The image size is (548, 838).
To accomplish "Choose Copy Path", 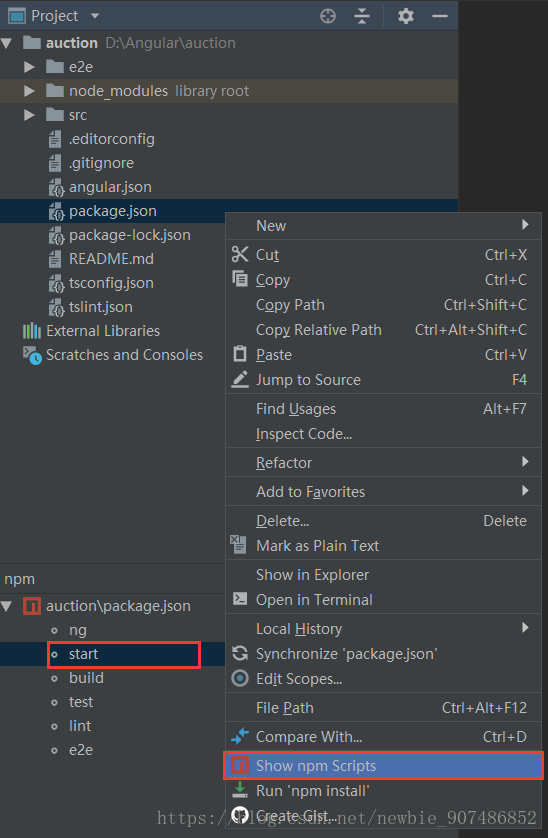I will (x=383, y=305).
